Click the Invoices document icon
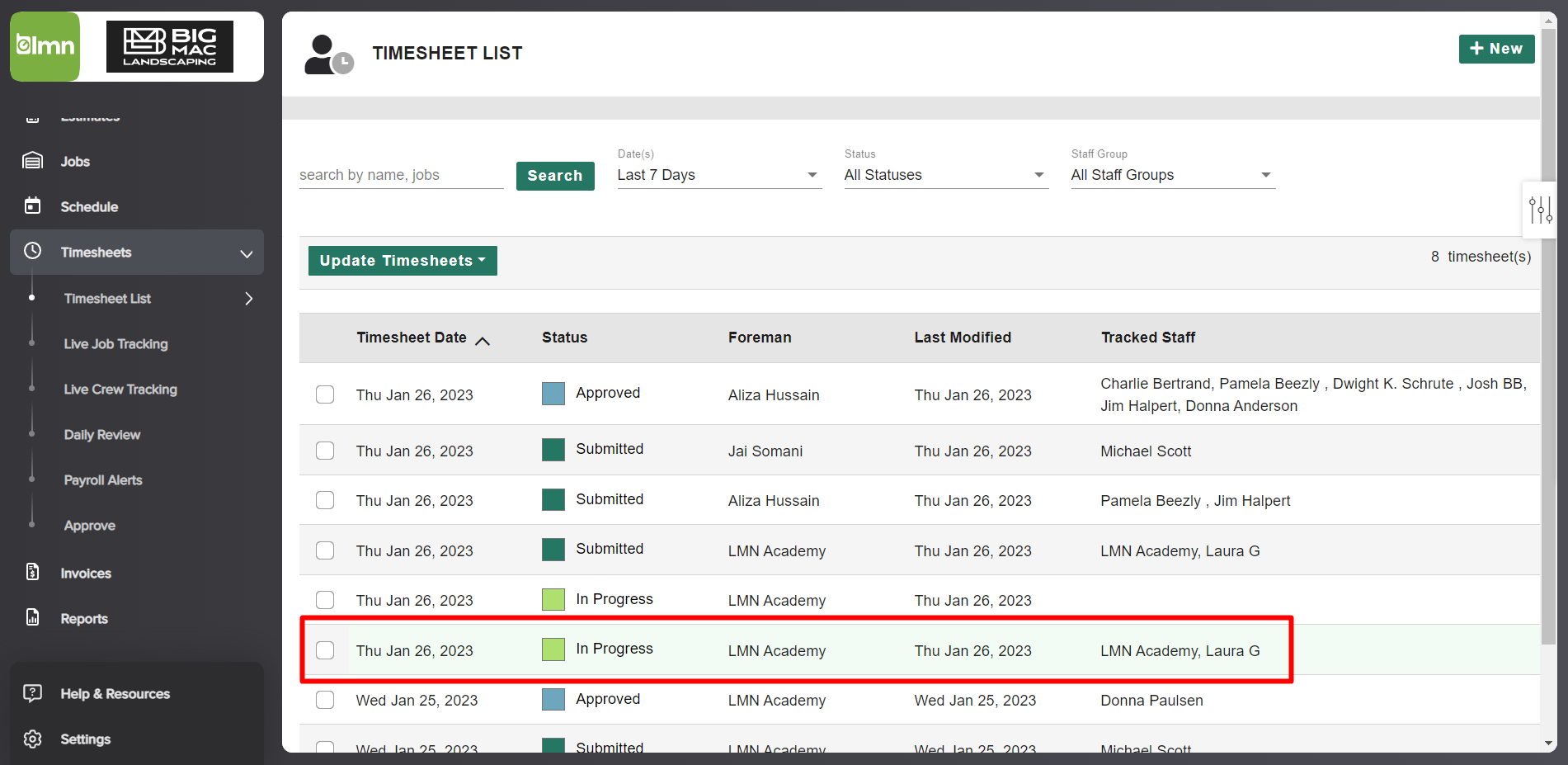This screenshot has height=765, width=1568. click(32, 571)
